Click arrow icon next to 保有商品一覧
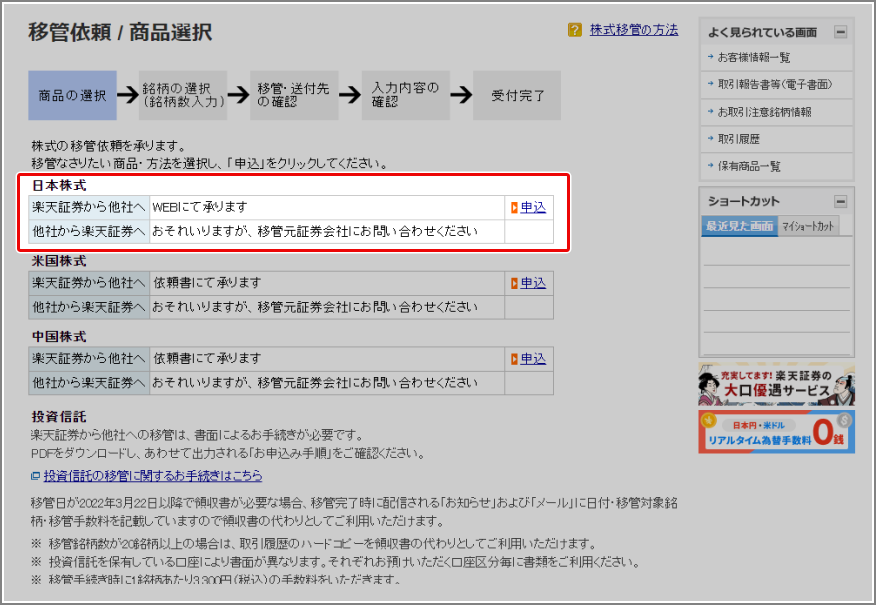Screen dimensions: 876x605 (710, 166)
